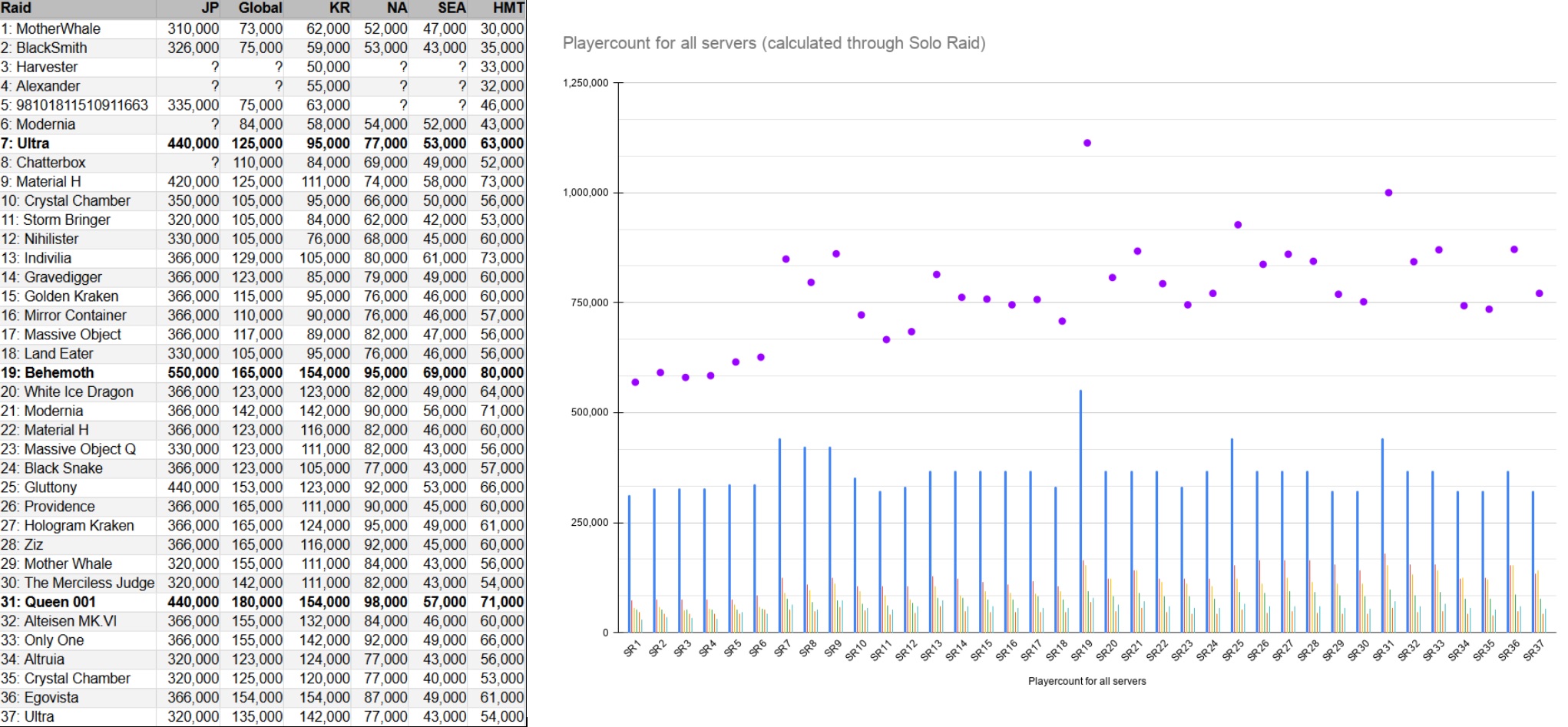The width and height of the screenshot is (1568, 727).
Task: Select the 750,000 y-axis label
Action: [590, 302]
